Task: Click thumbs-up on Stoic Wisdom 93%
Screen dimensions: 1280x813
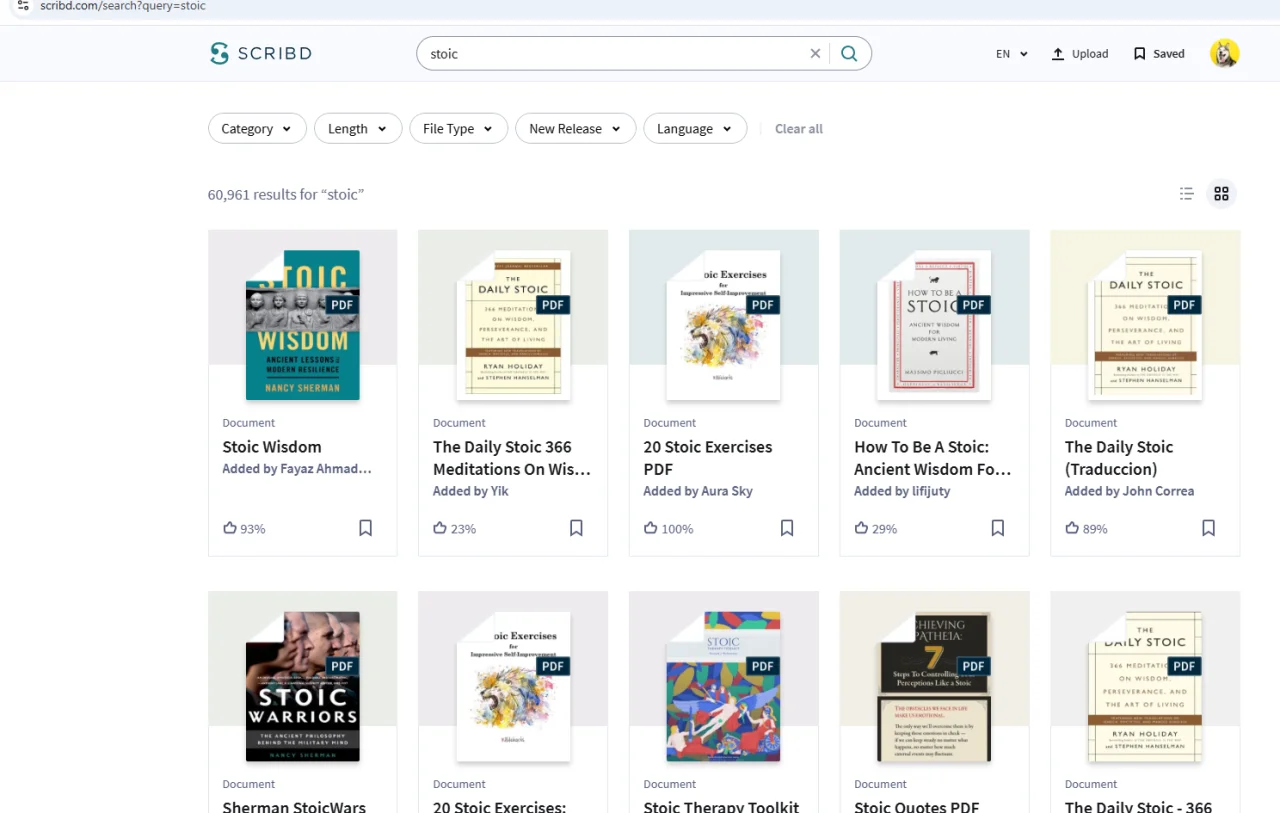Action: 230,528
